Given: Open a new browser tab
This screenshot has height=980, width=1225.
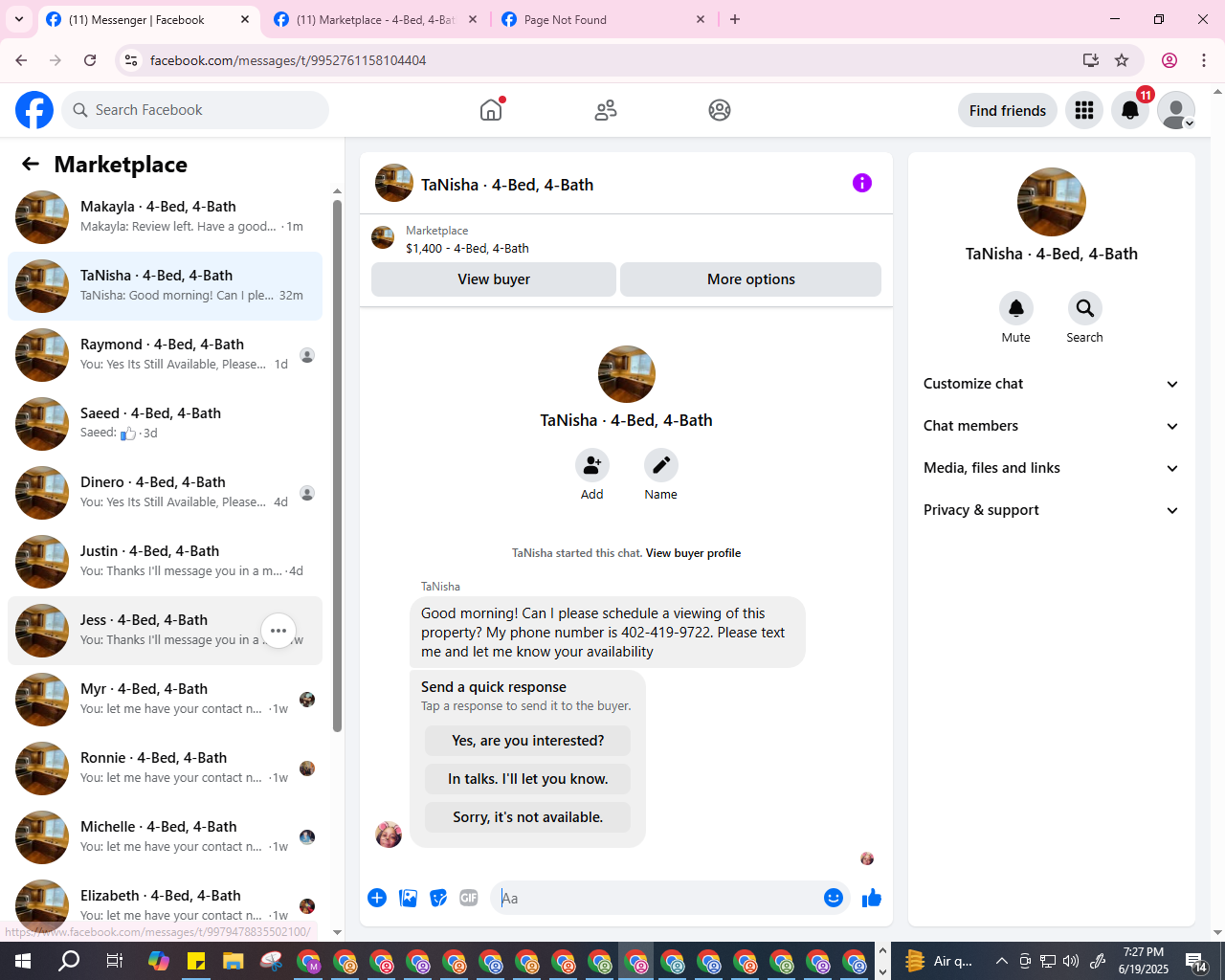Looking at the screenshot, I should click(735, 19).
